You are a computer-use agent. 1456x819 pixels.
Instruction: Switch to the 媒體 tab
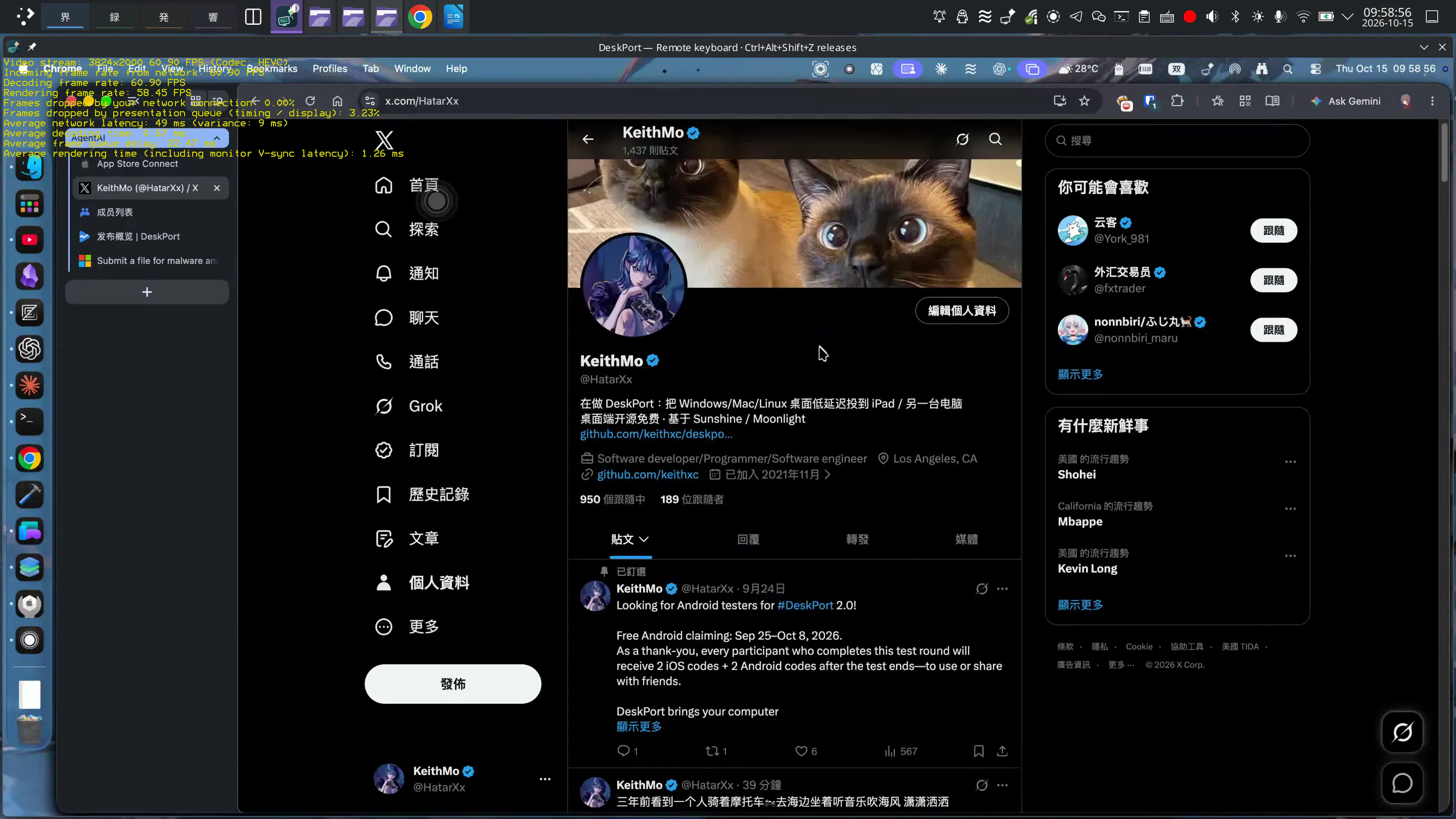pos(967,539)
